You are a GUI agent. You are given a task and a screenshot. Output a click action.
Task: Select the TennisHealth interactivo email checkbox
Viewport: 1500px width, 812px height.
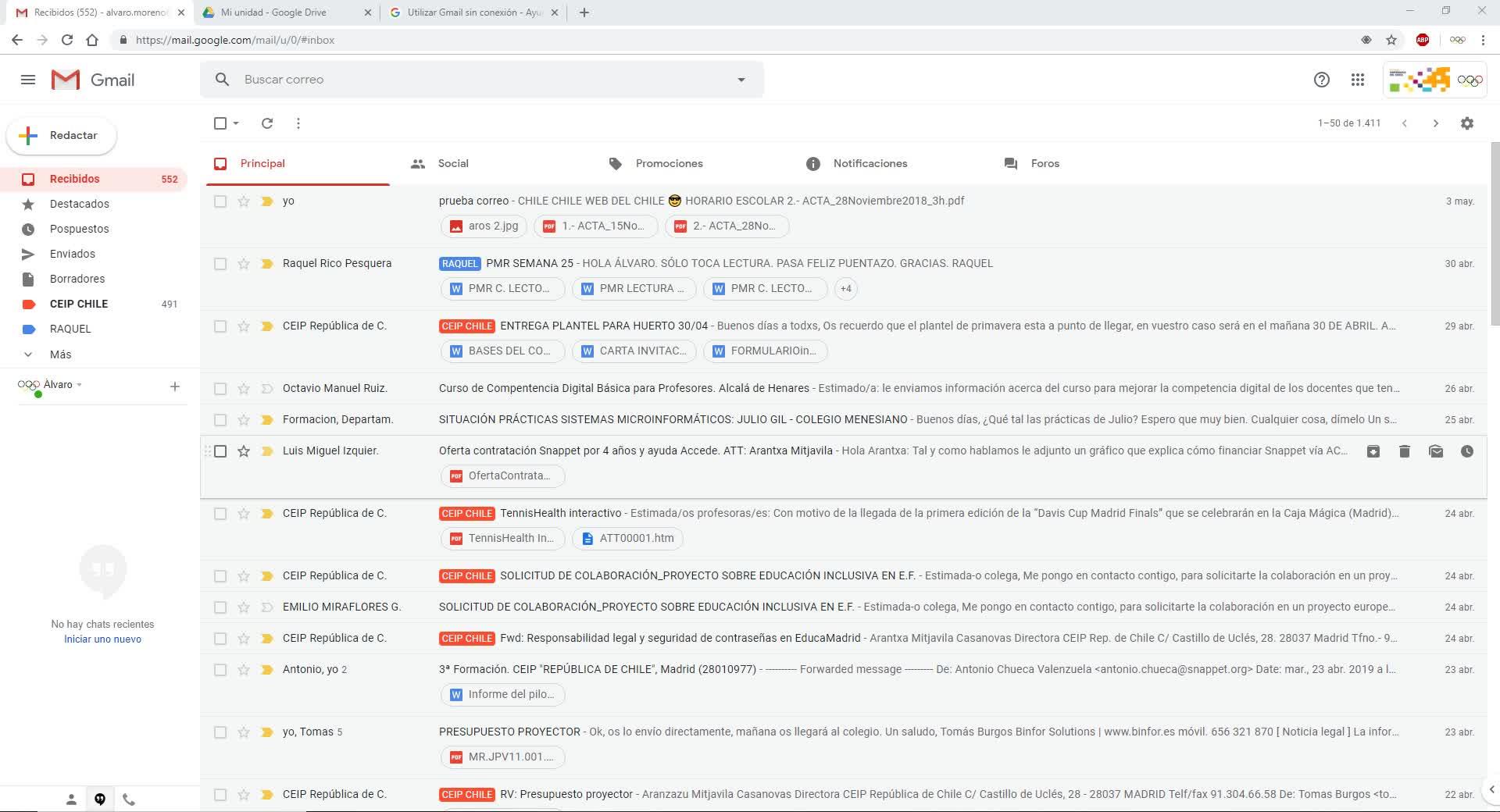coord(220,514)
